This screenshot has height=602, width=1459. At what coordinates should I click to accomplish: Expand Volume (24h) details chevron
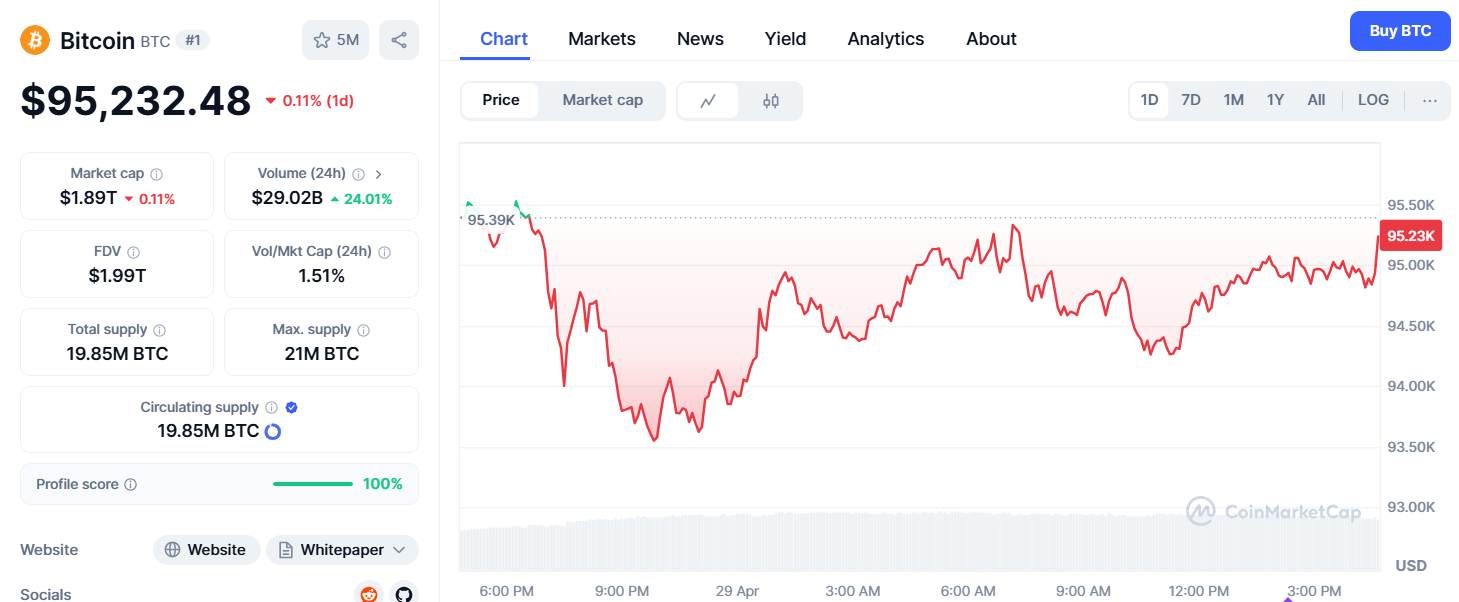(378, 174)
